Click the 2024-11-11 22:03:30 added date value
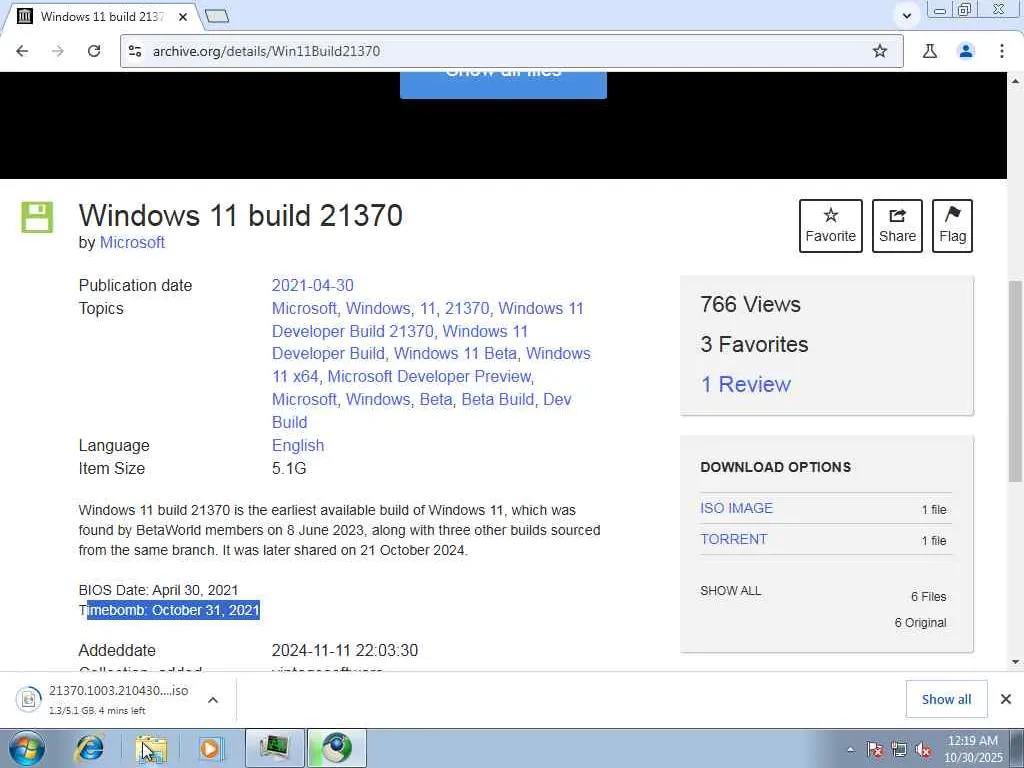This screenshot has height=768, width=1024. coord(345,650)
